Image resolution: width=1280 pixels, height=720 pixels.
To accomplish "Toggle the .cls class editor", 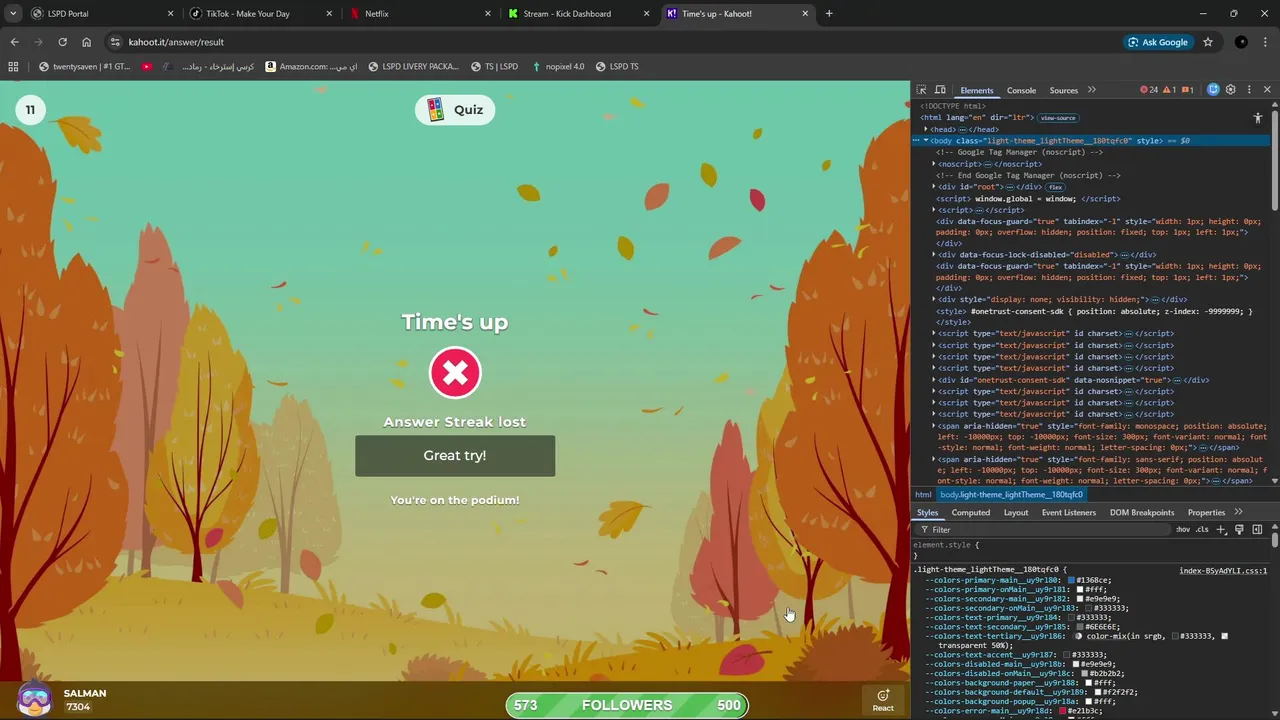I will coord(1203,529).
